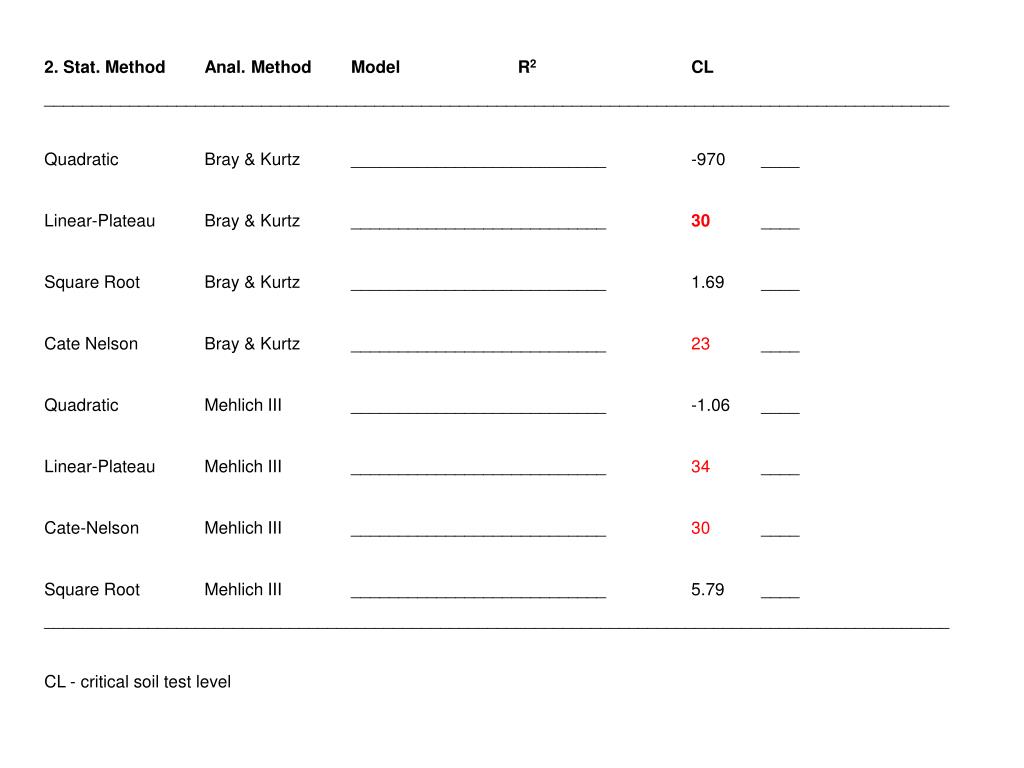Click the "CL - critical soil test level" footnote
This screenshot has height=768, width=1024.
click(x=137, y=682)
